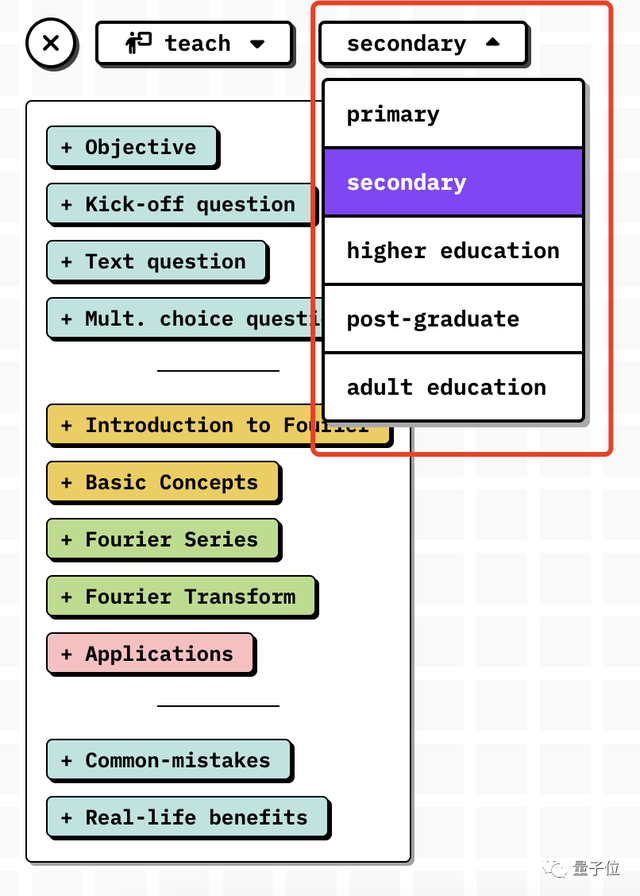Select higher education level

(453, 251)
